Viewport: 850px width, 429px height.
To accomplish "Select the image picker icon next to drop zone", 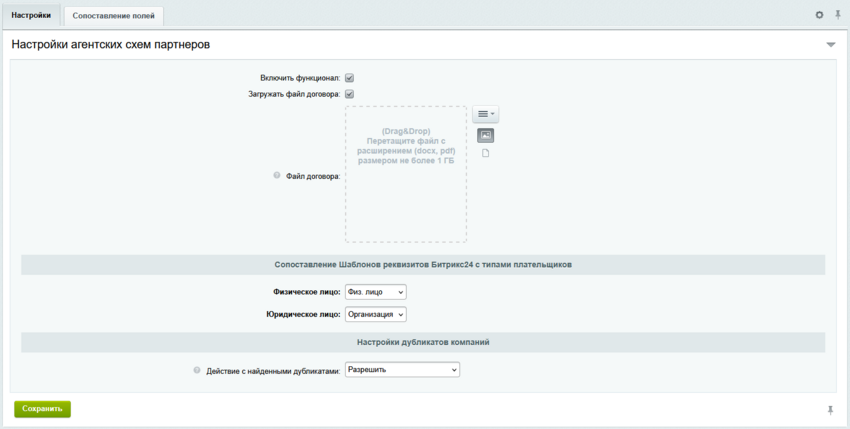I will click(x=485, y=136).
